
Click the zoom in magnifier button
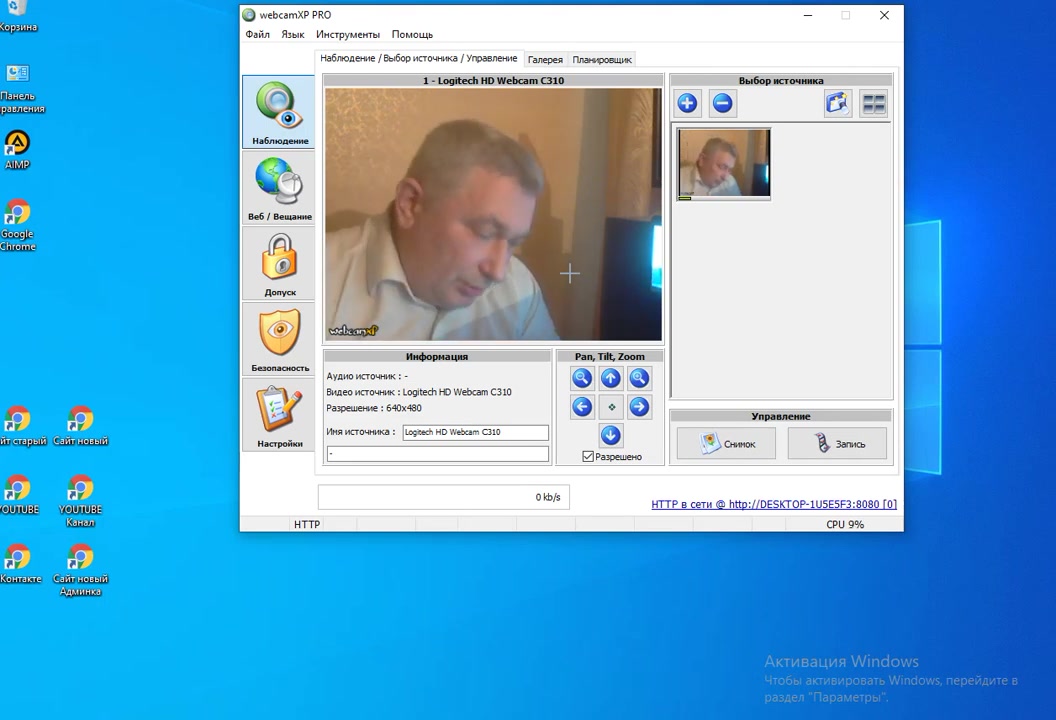pos(639,378)
